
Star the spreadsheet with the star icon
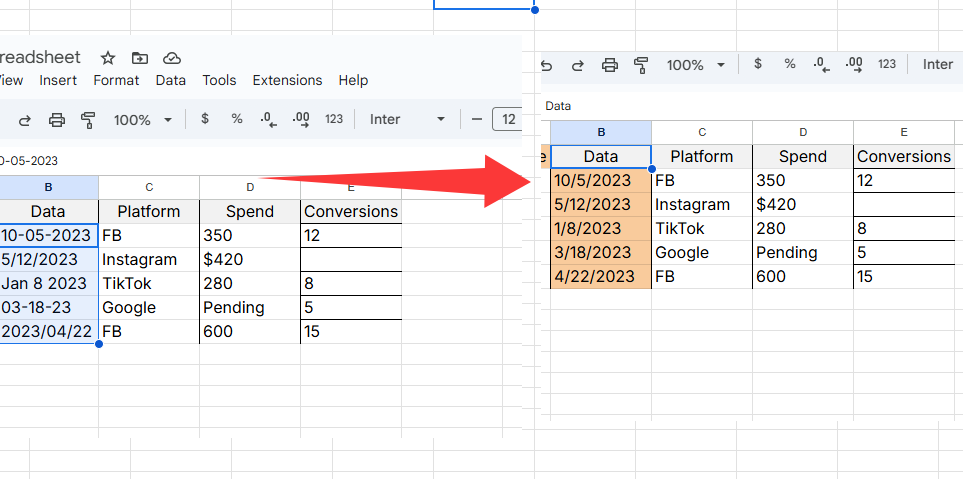pos(108,58)
